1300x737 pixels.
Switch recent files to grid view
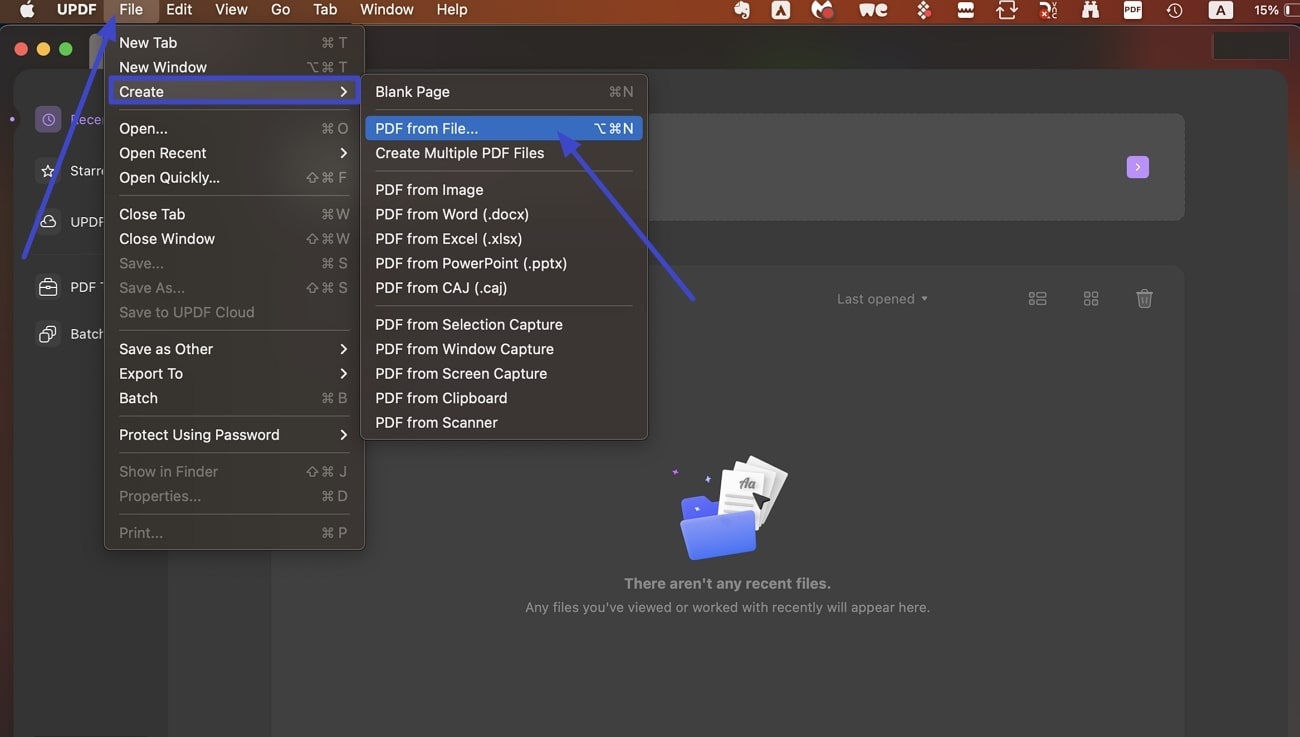[1090, 298]
